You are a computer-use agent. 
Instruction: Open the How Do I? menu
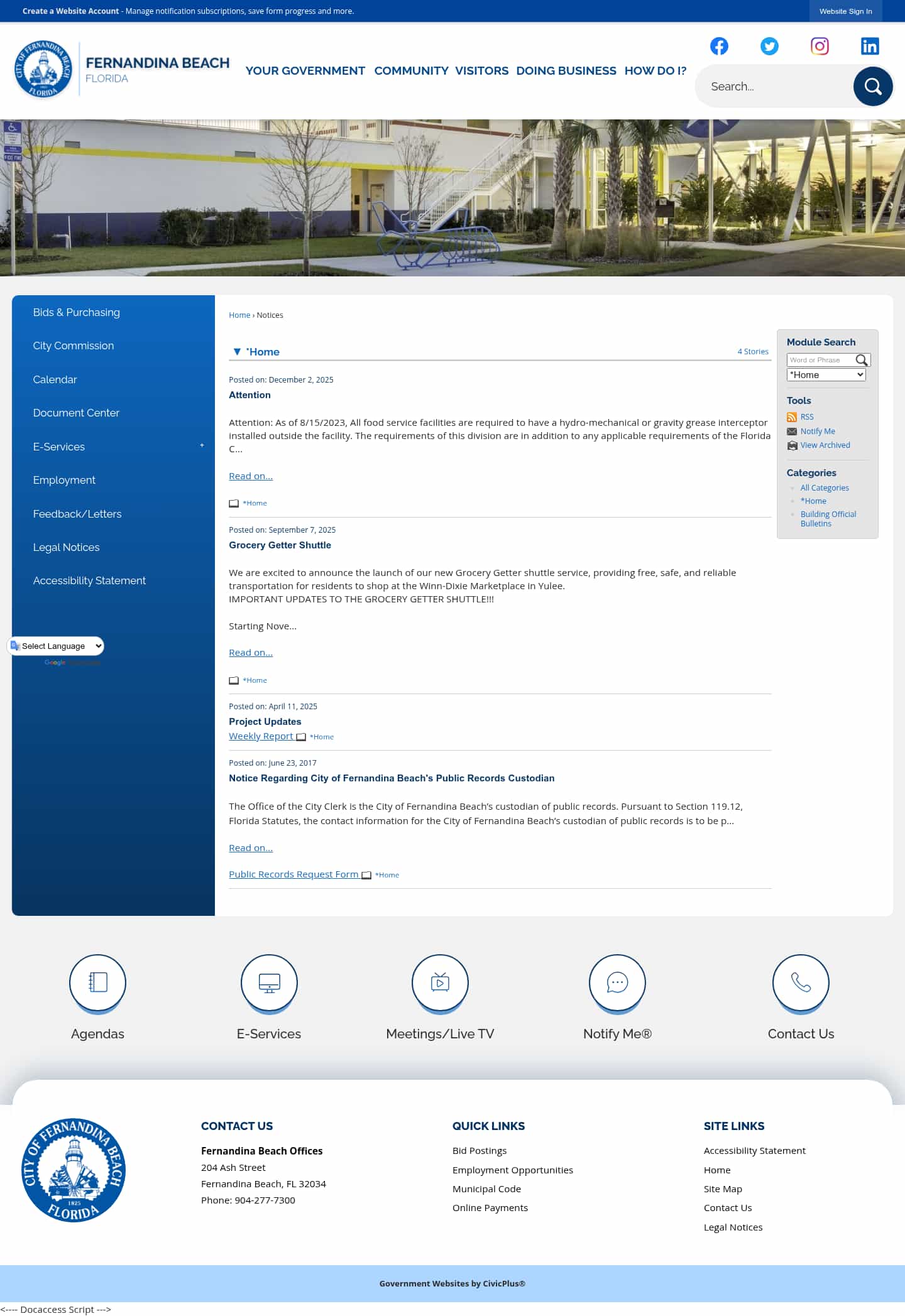click(655, 71)
